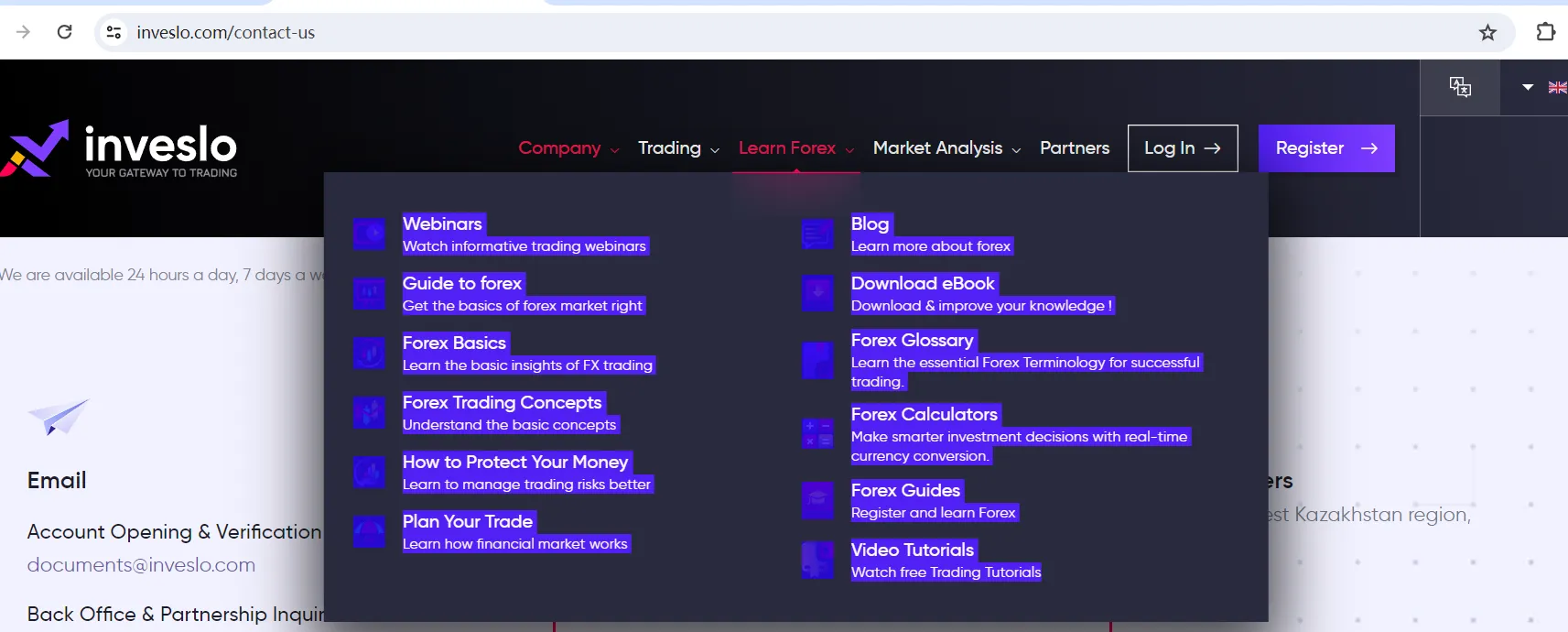Screen dimensions: 1568x632
Task: Click 'Get the basics of forex market right'
Action: coord(523,306)
